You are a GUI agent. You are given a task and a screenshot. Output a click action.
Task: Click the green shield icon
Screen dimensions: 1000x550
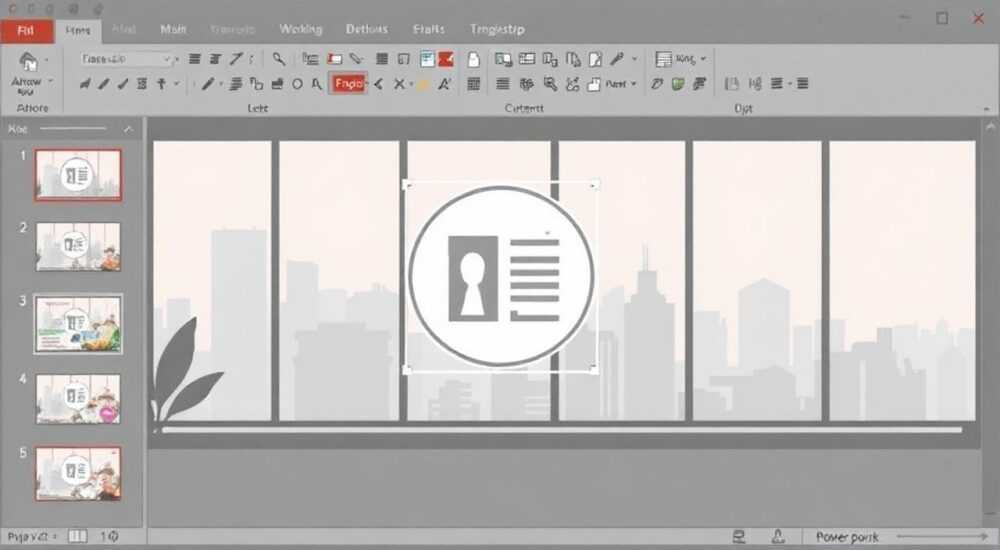(678, 84)
